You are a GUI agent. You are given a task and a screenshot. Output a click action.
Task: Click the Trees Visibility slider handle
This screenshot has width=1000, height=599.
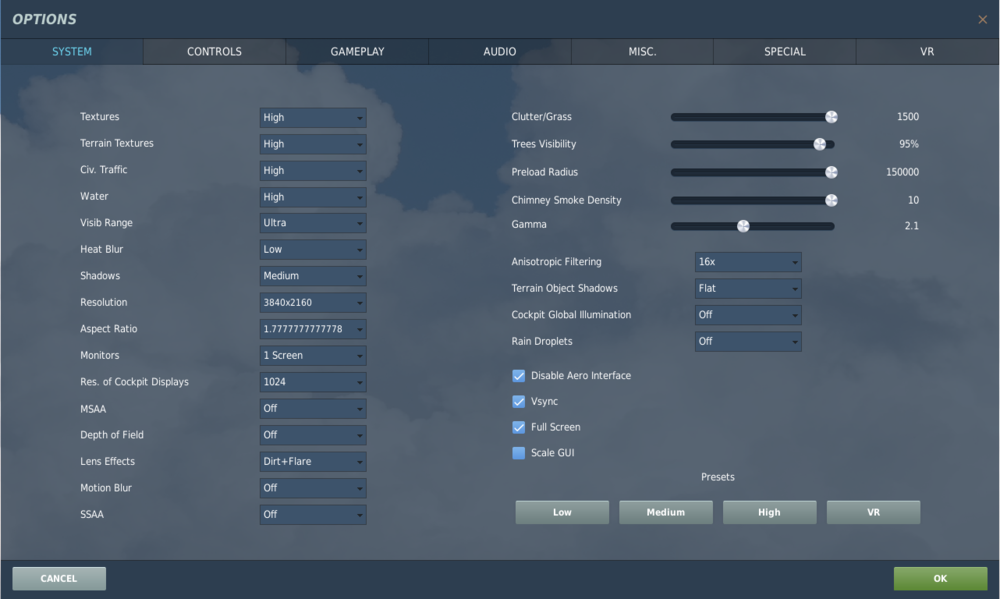[x=820, y=144]
